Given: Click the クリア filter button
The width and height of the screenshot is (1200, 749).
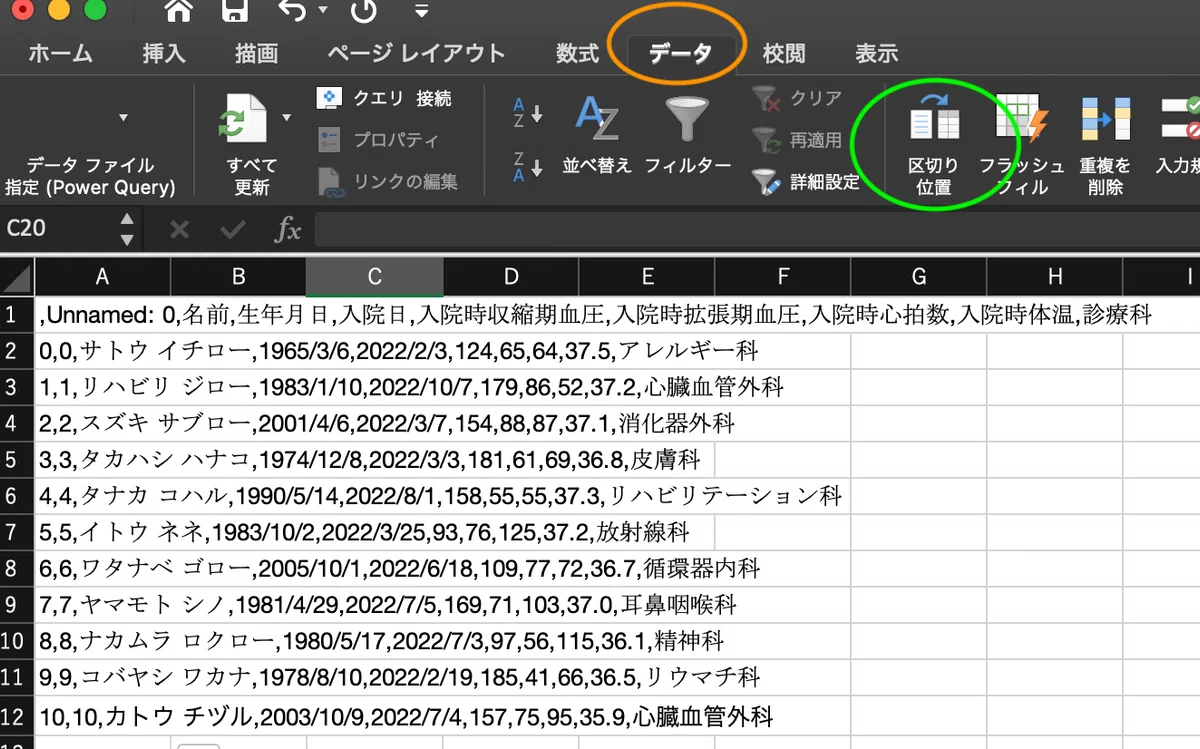Looking at the screenshot, I should (x=797, y=98).
